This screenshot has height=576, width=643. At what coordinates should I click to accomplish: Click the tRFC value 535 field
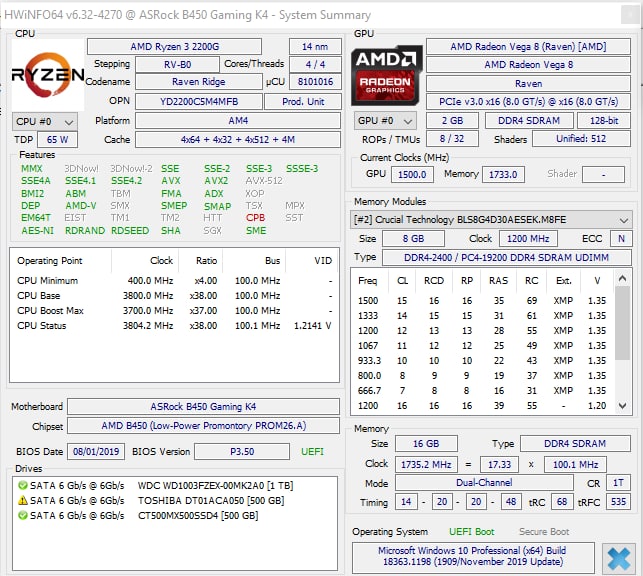[x=618, y=502]
